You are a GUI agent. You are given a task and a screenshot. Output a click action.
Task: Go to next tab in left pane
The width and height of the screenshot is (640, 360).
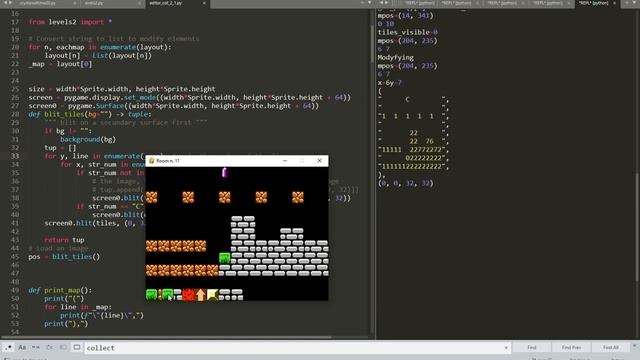[x=11, y=3]
